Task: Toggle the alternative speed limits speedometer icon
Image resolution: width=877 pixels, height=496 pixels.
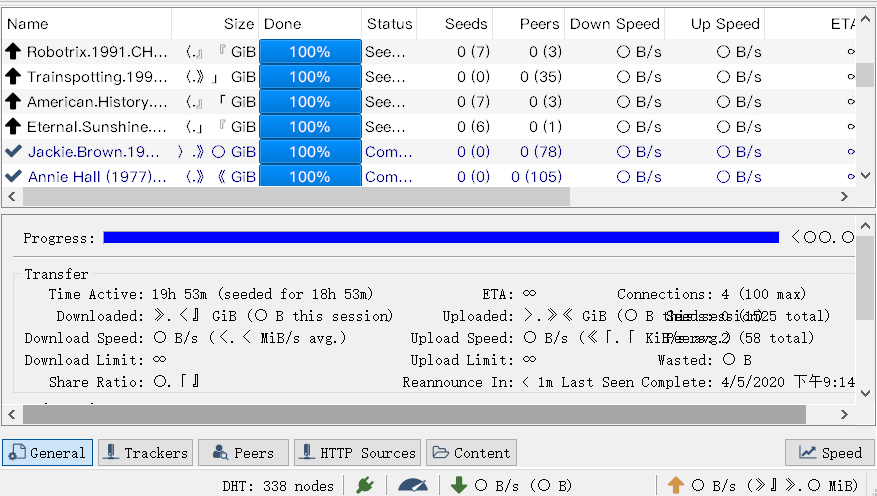Action: 413,485
